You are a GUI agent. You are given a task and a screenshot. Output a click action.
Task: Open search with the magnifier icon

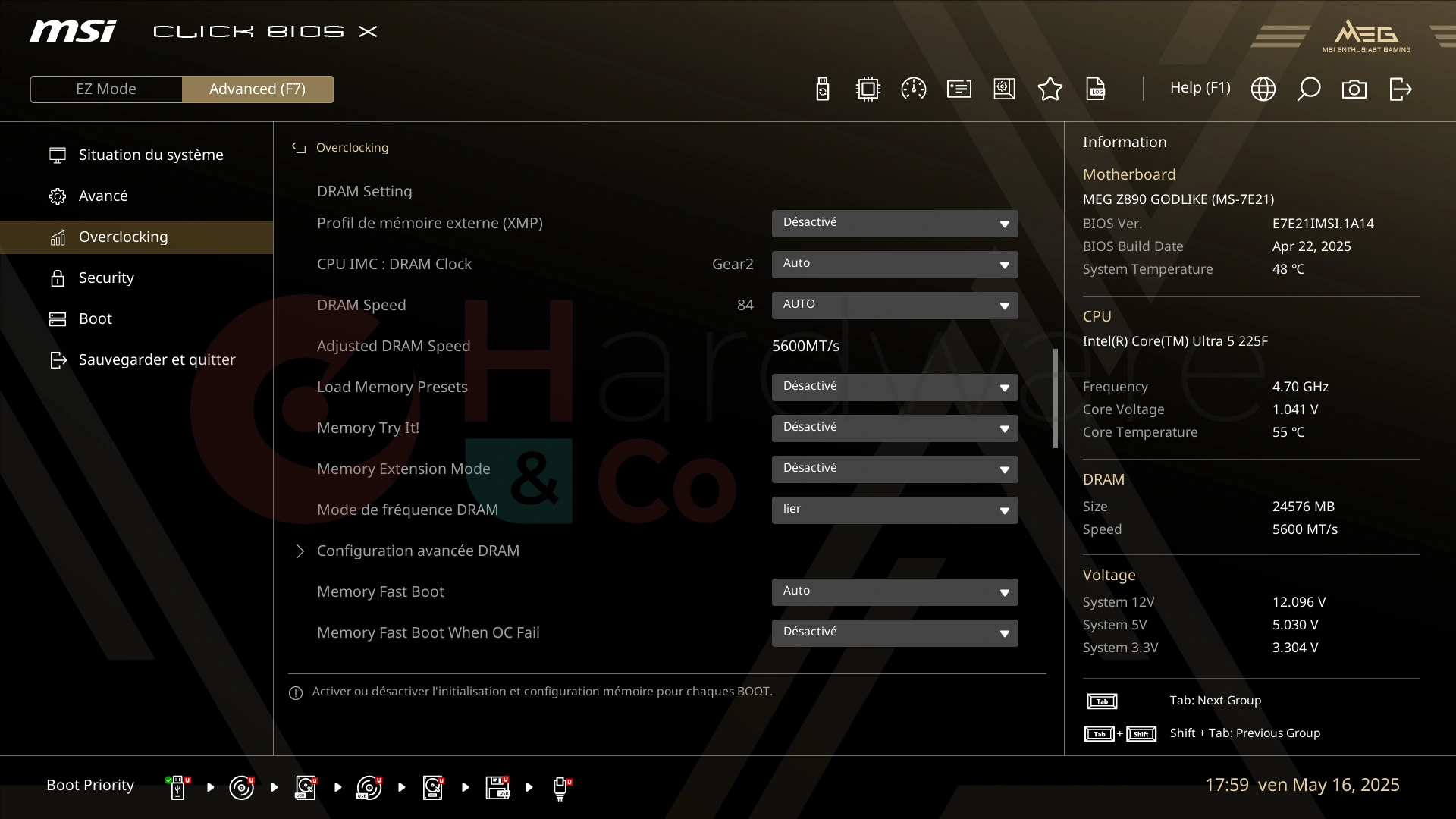tap(1308, 89)
